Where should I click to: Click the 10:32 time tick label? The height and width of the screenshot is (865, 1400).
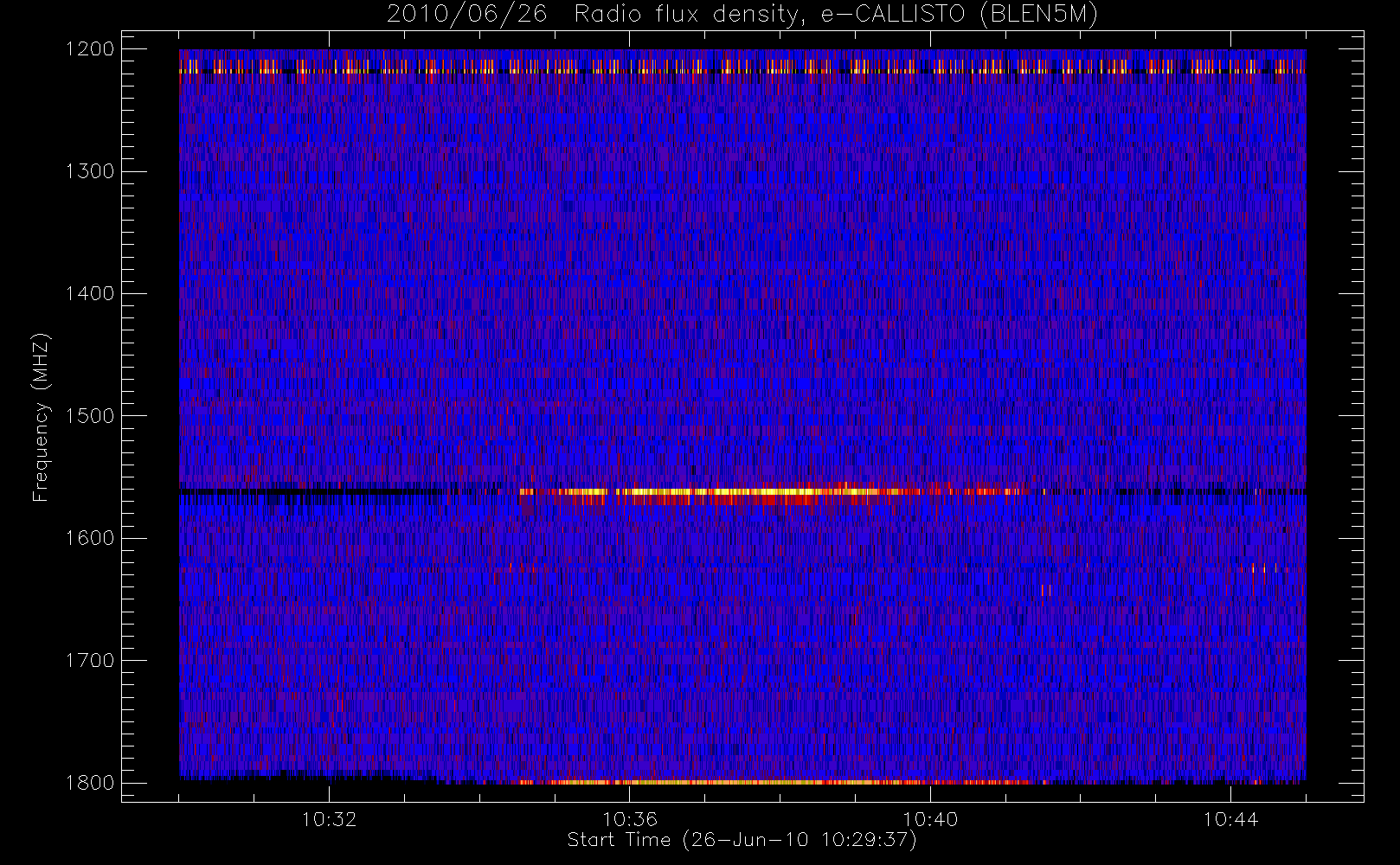(329, 819)
